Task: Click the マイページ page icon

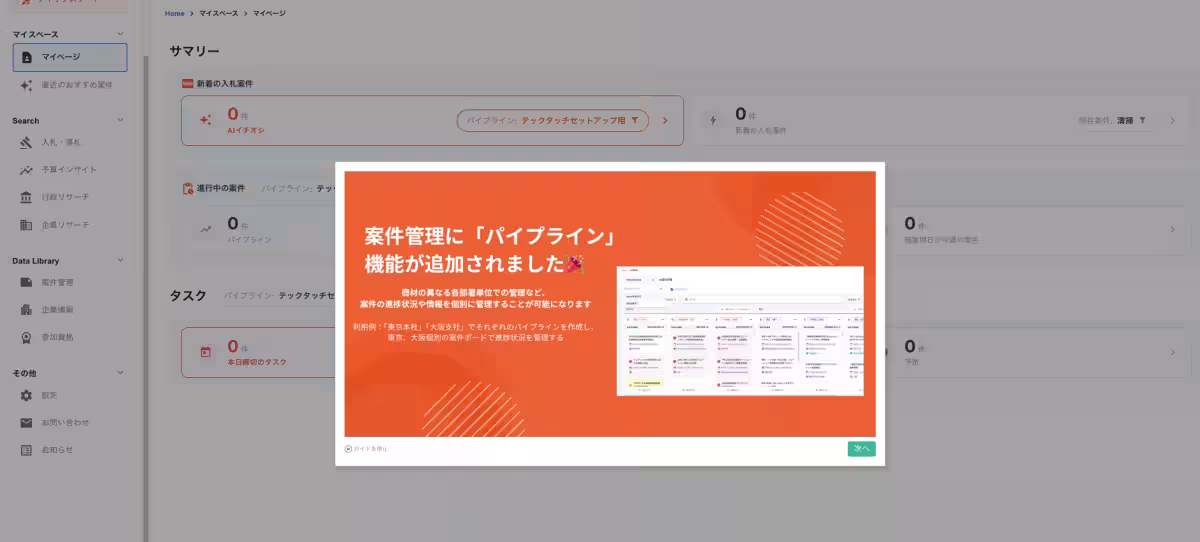Action: tap(27, 58)
